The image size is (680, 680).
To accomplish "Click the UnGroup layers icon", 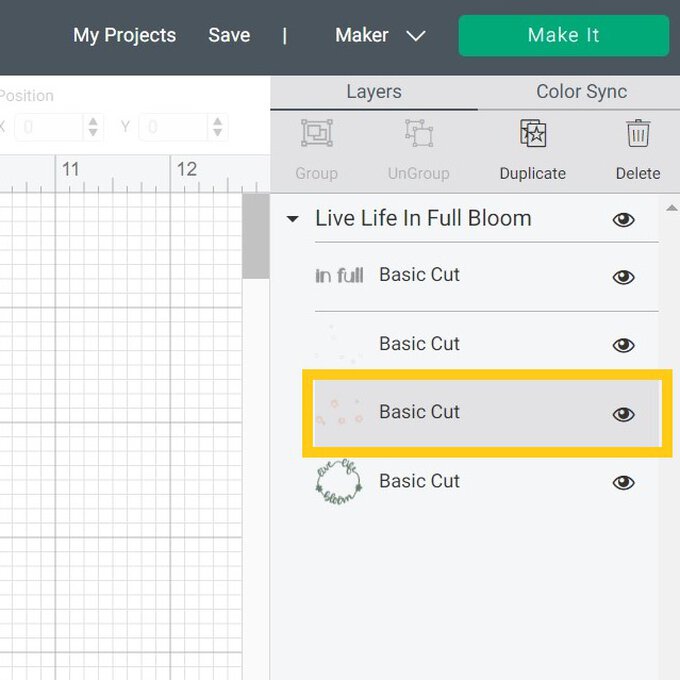I will tap(418, 135).
